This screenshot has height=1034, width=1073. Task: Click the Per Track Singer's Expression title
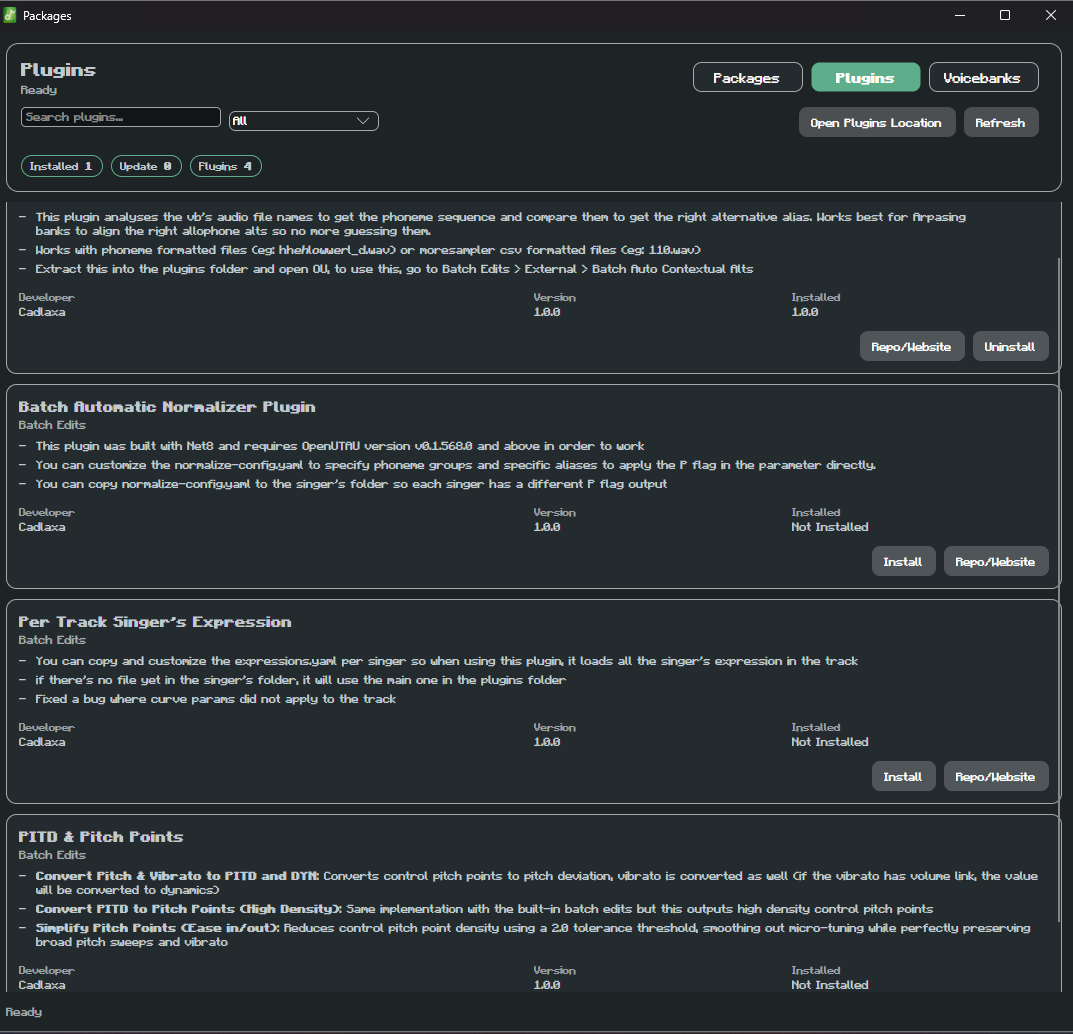155,621
